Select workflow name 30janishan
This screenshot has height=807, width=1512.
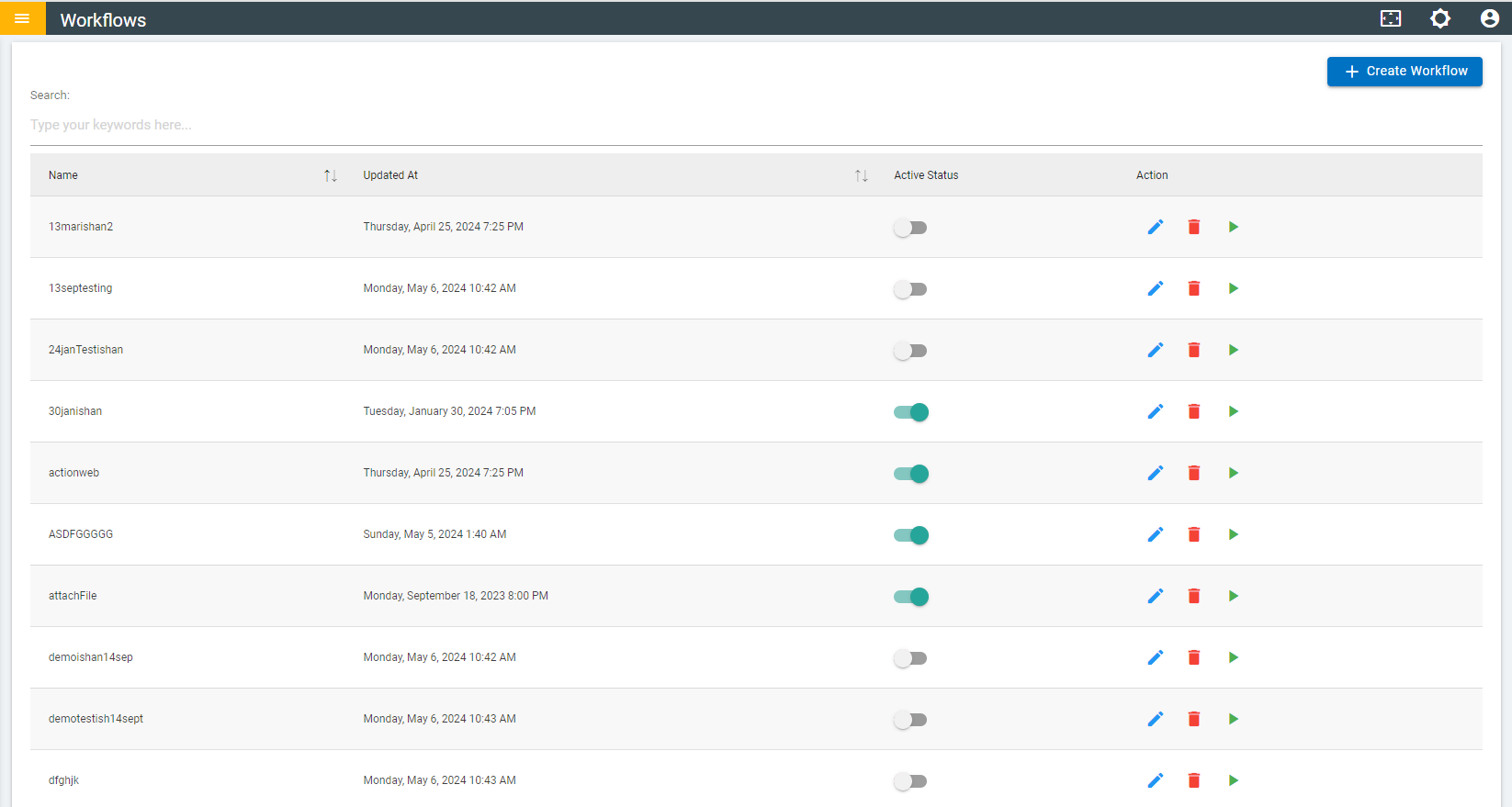[75, 411]
